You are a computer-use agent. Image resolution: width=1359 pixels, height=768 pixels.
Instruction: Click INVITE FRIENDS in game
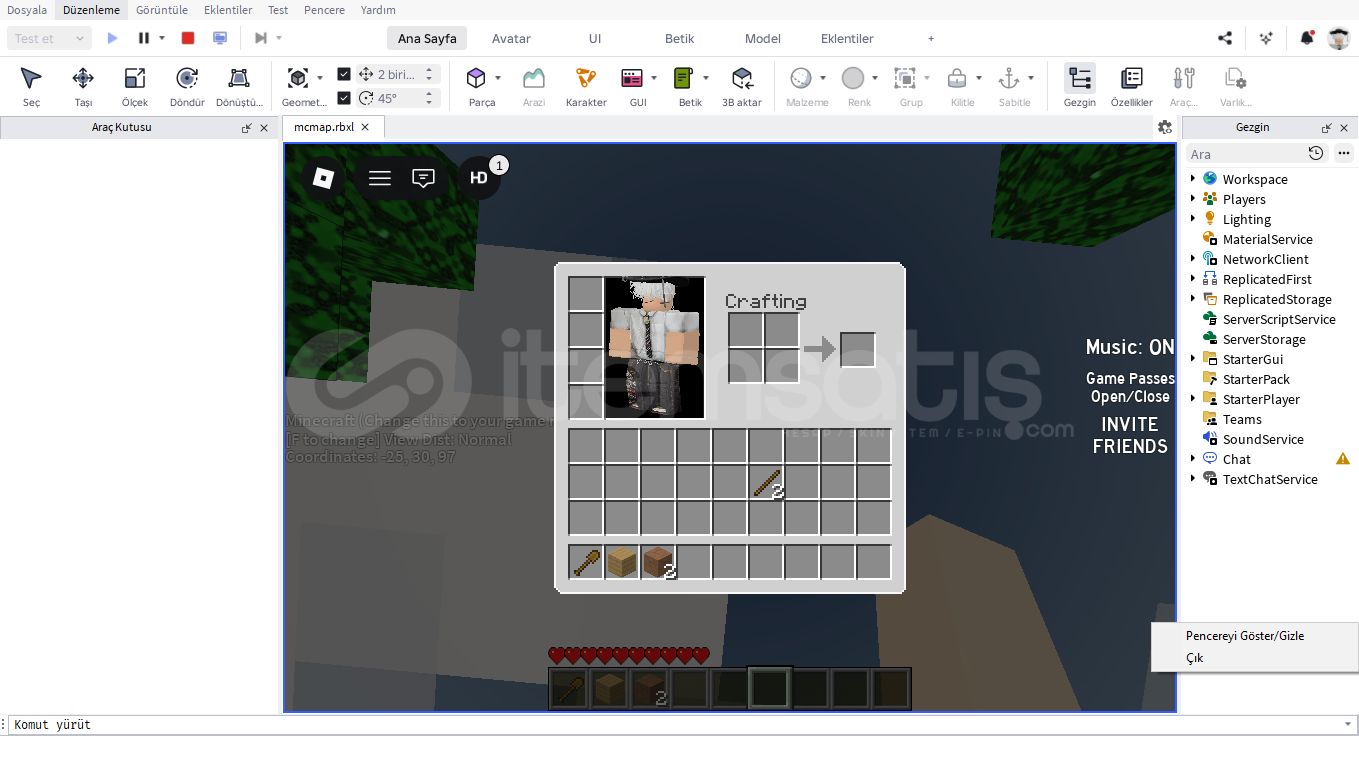tap(1130, 435)
